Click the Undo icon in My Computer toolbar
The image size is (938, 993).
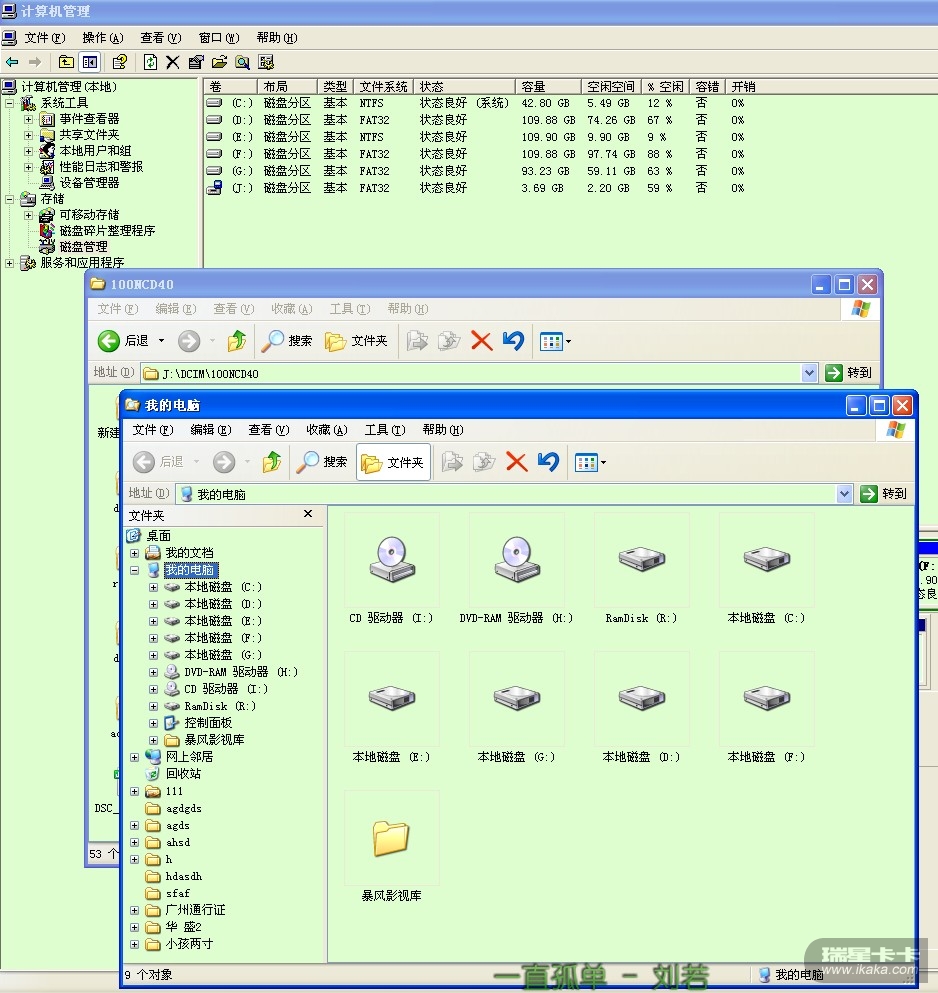(x=547, y=462)
